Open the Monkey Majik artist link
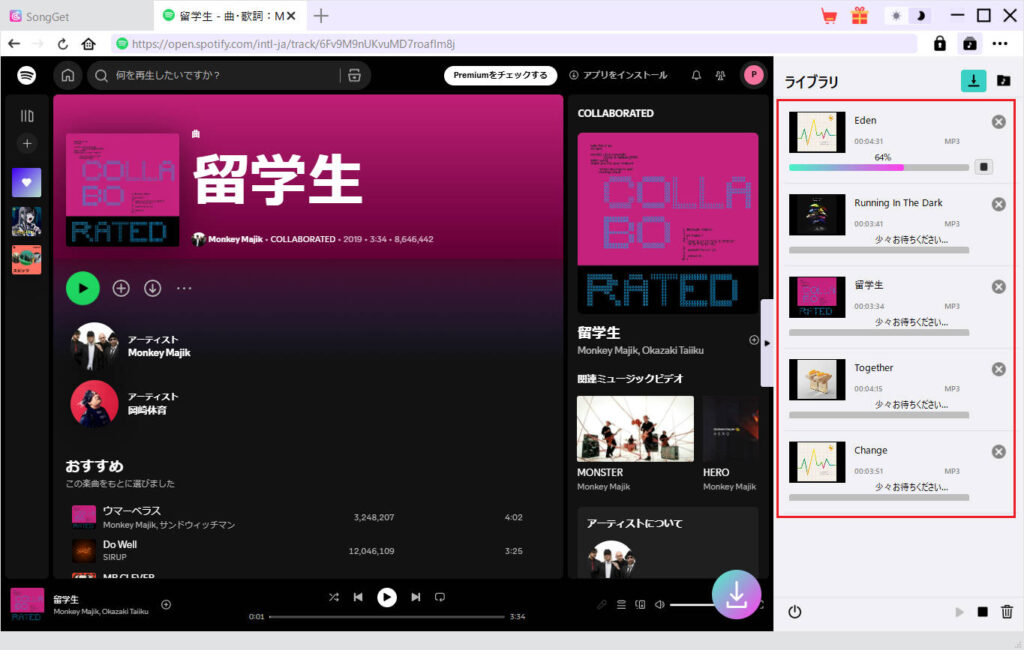Viewport: 1024px width, 650px height. [159, 352]
